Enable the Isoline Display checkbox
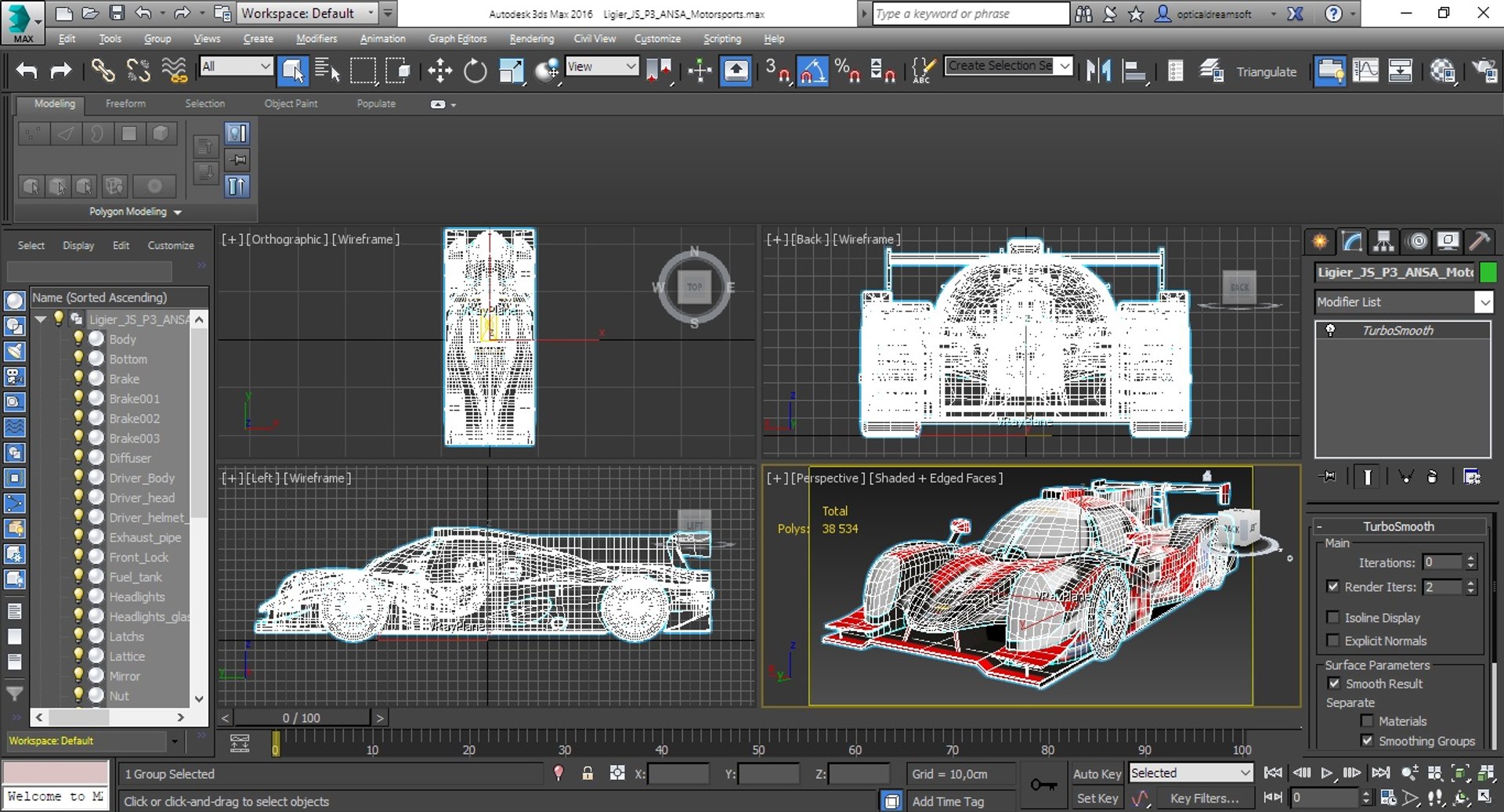The width and height of the screenshot is (1504, 812). pos(1332,617)
